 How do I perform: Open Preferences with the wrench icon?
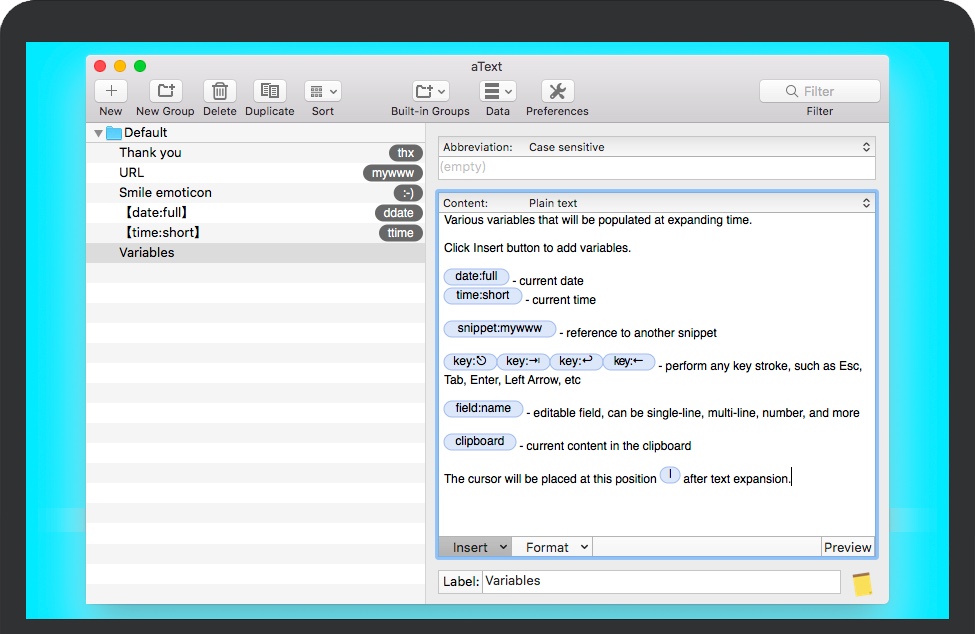tap(557, 91)
